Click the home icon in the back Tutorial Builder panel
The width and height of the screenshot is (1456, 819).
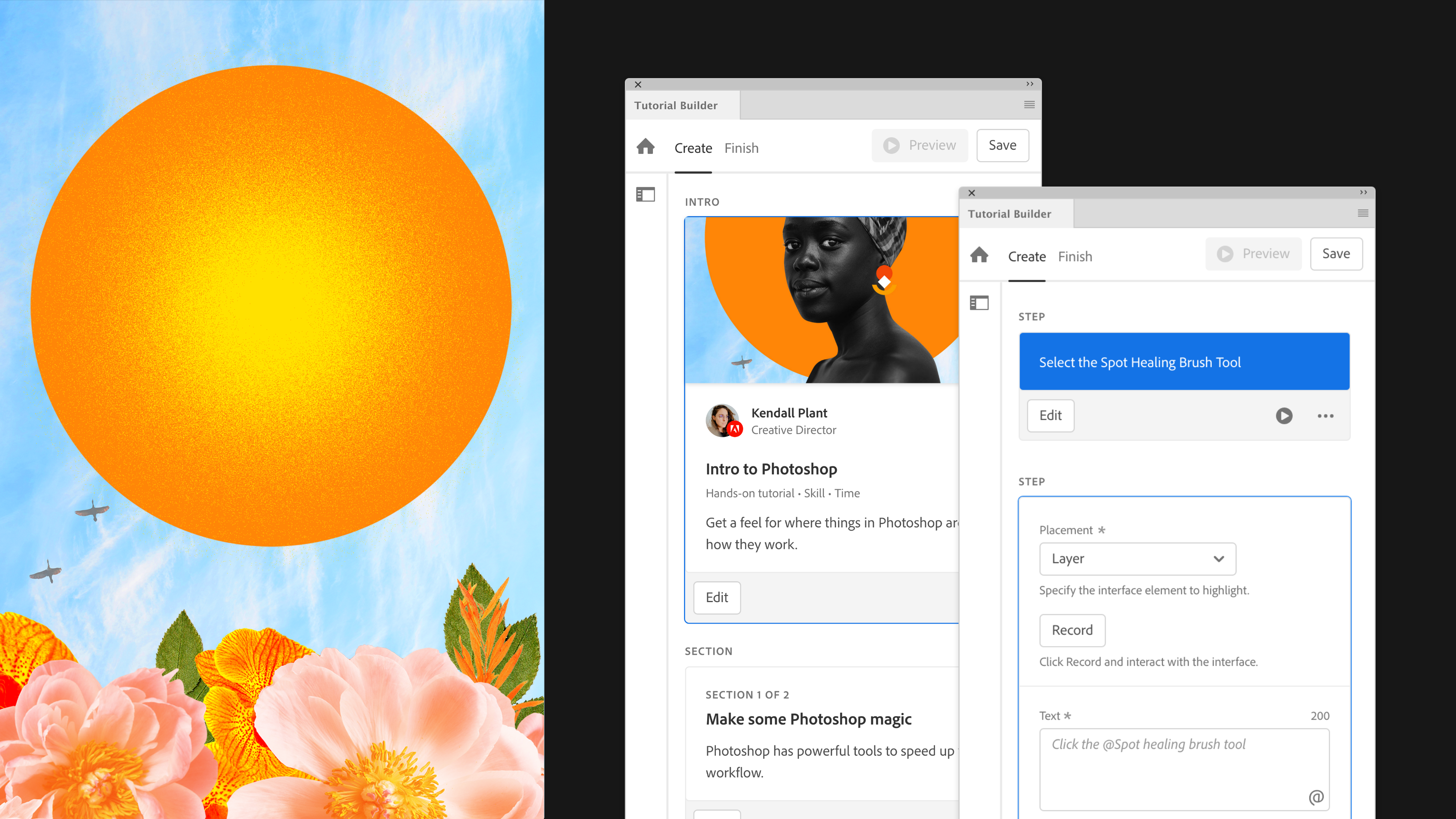pyautogui.click(x=645, y=146)
